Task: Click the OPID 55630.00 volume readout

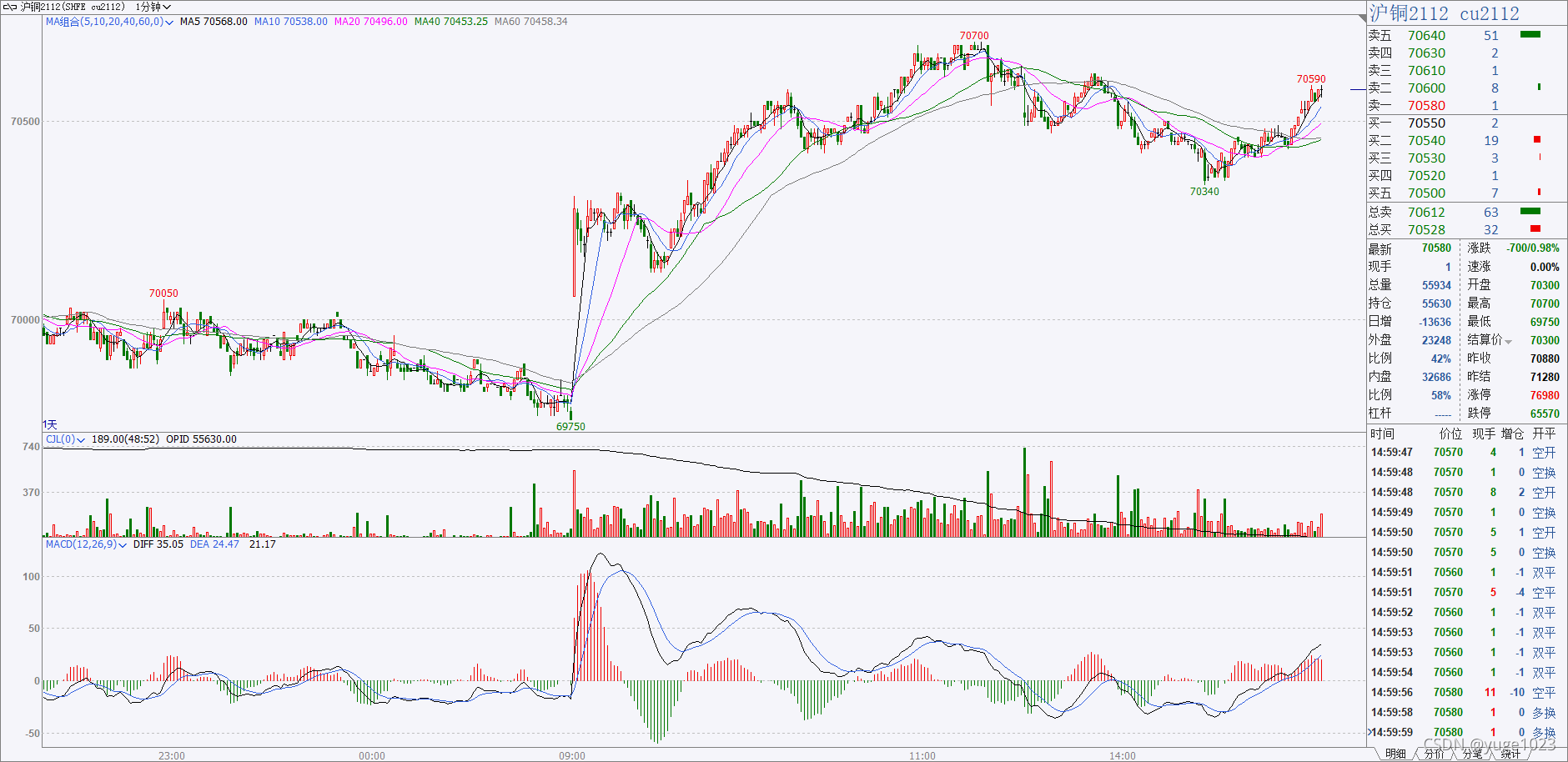Action: click(x=201, y=439)
